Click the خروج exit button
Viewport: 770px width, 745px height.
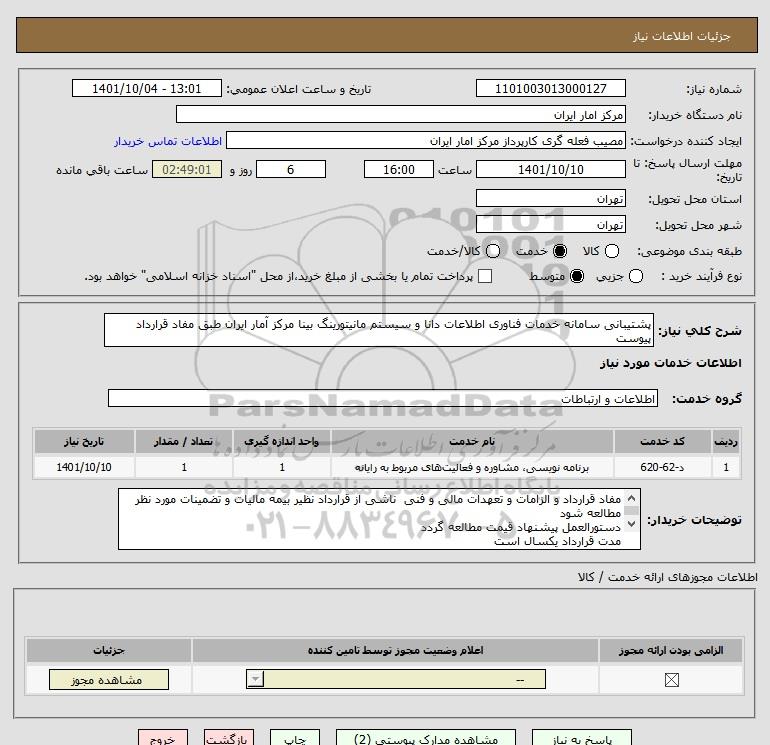point(163,738)
